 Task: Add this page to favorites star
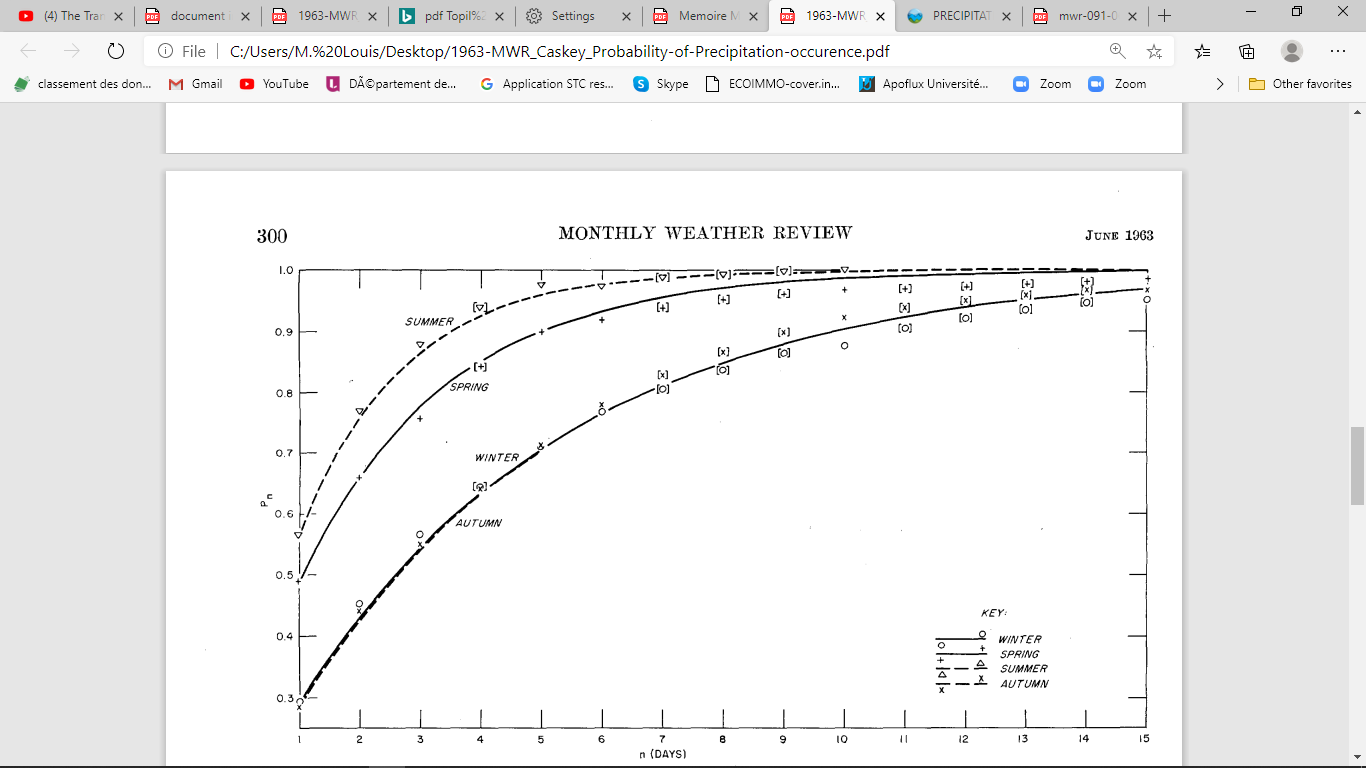[x=1154, y=51]
